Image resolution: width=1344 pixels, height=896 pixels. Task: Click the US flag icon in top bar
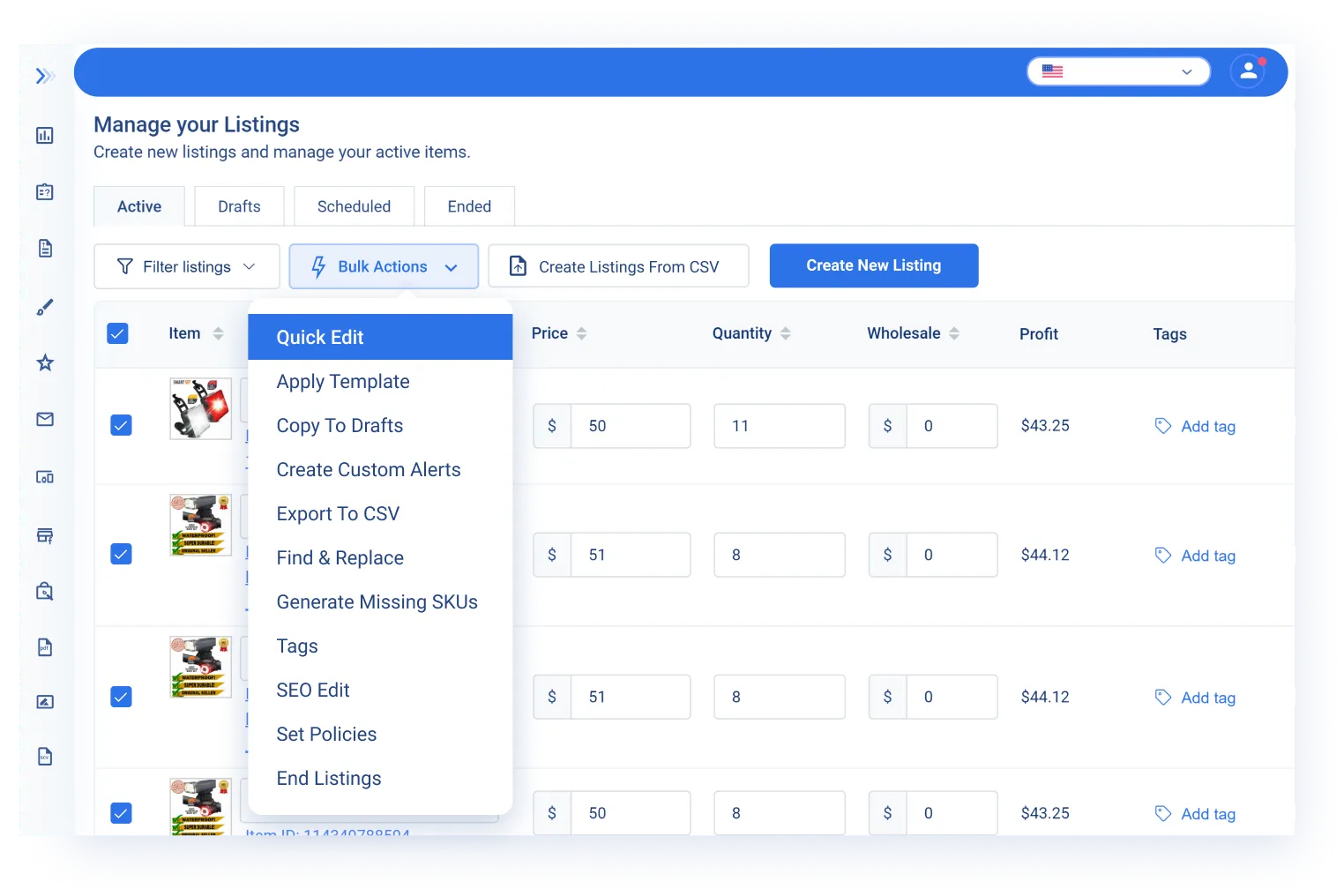coord(1052,71)
